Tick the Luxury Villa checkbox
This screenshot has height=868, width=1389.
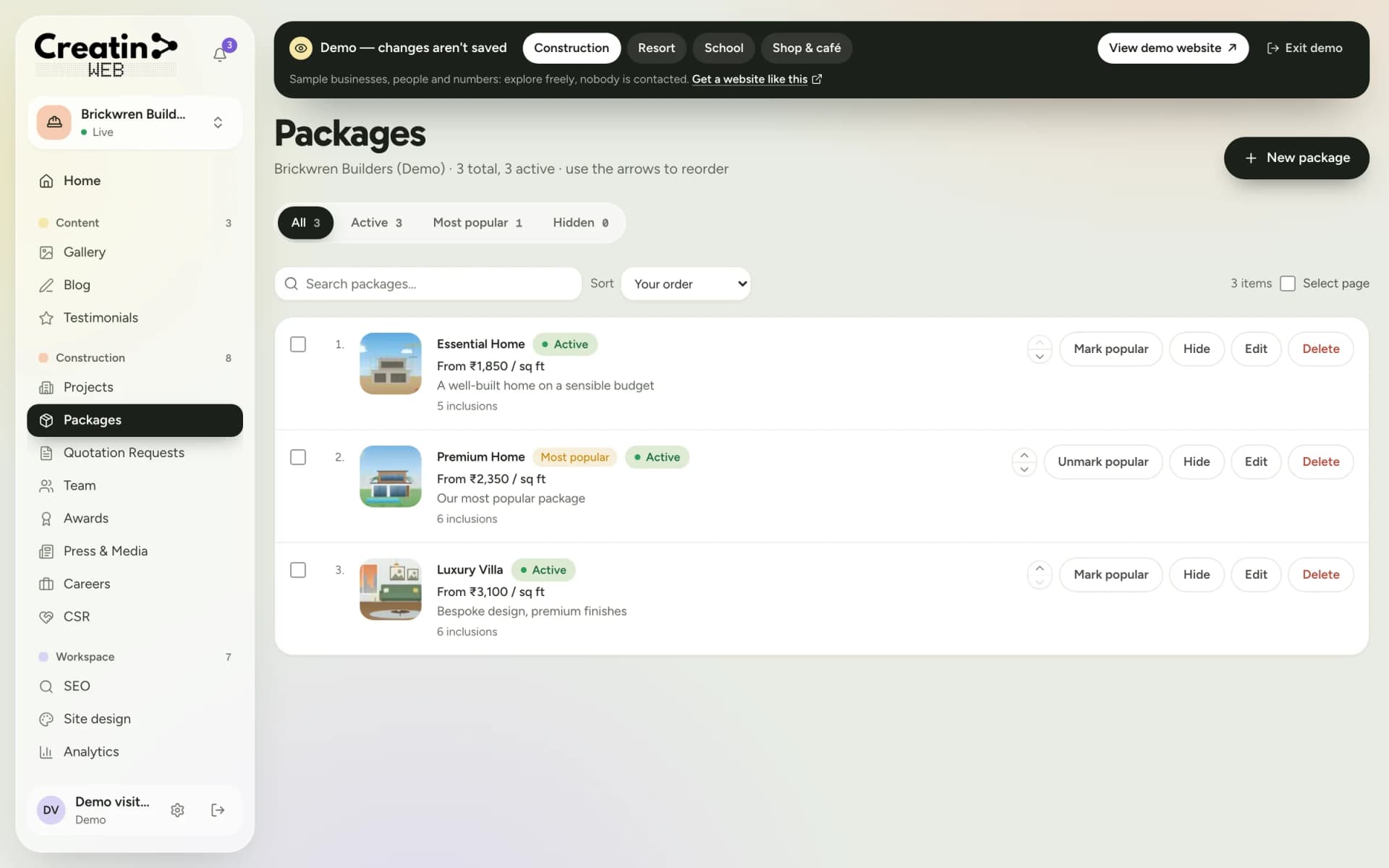click(x=298, y=570)
